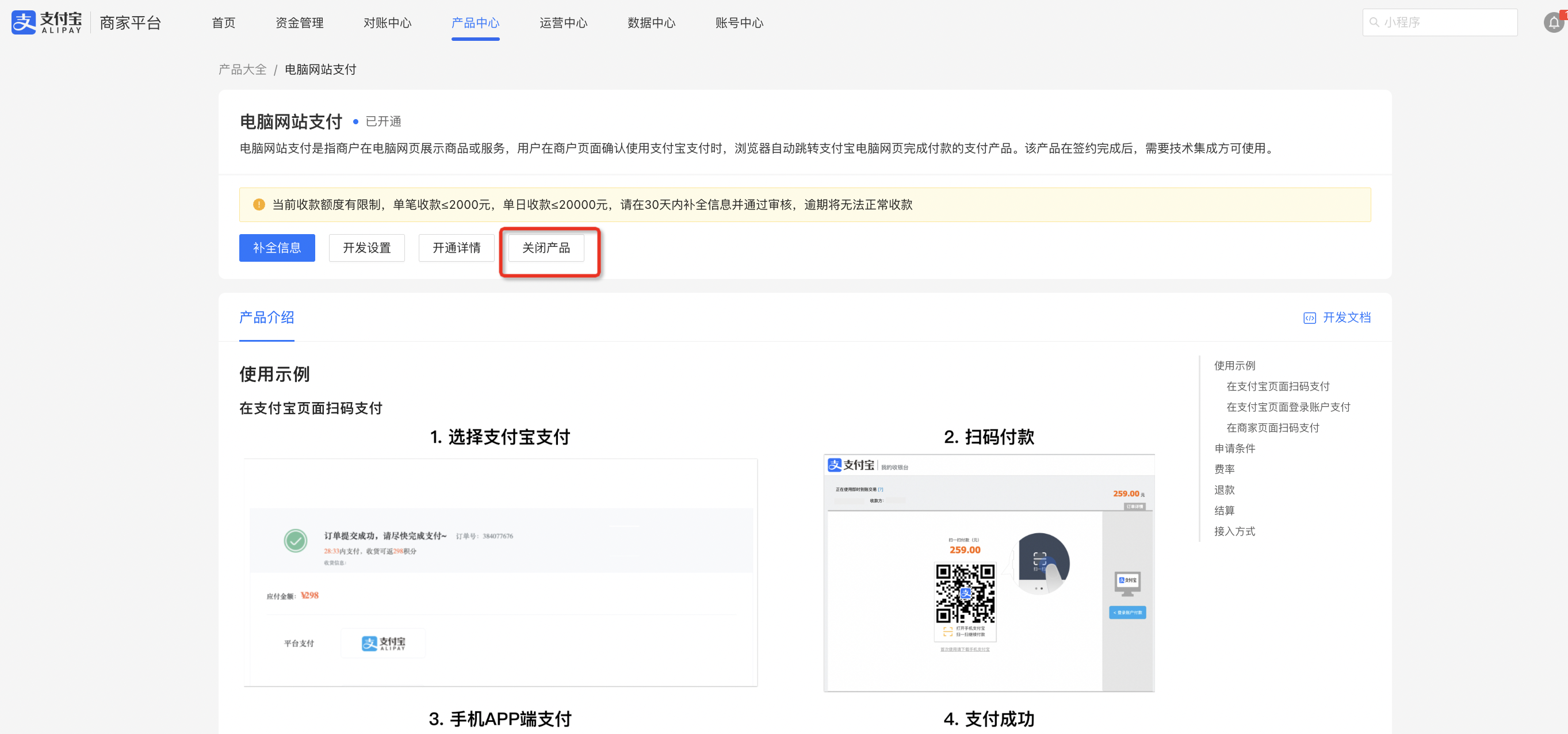This screenshot has width=1568, height=734.
Task: Click the 3. 手机APP端支付 step heading
Action: click(500, 720)
